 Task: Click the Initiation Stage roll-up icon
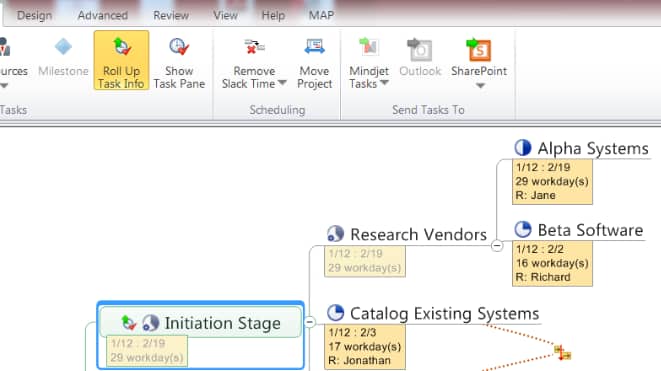click(129, 323)
